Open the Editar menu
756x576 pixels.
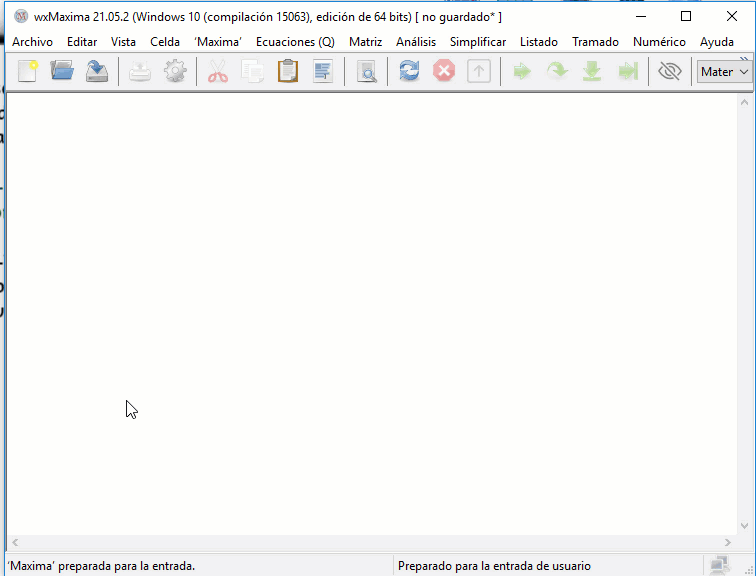82,42
